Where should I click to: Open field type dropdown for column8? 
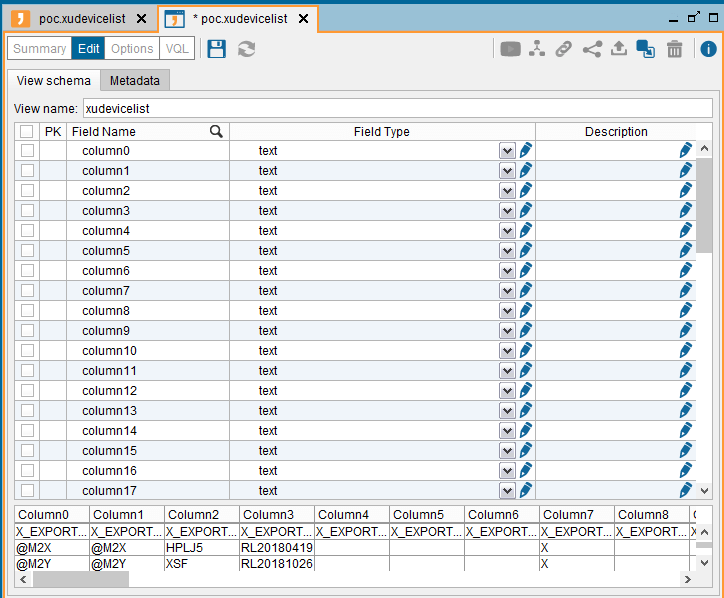(507, 311)
